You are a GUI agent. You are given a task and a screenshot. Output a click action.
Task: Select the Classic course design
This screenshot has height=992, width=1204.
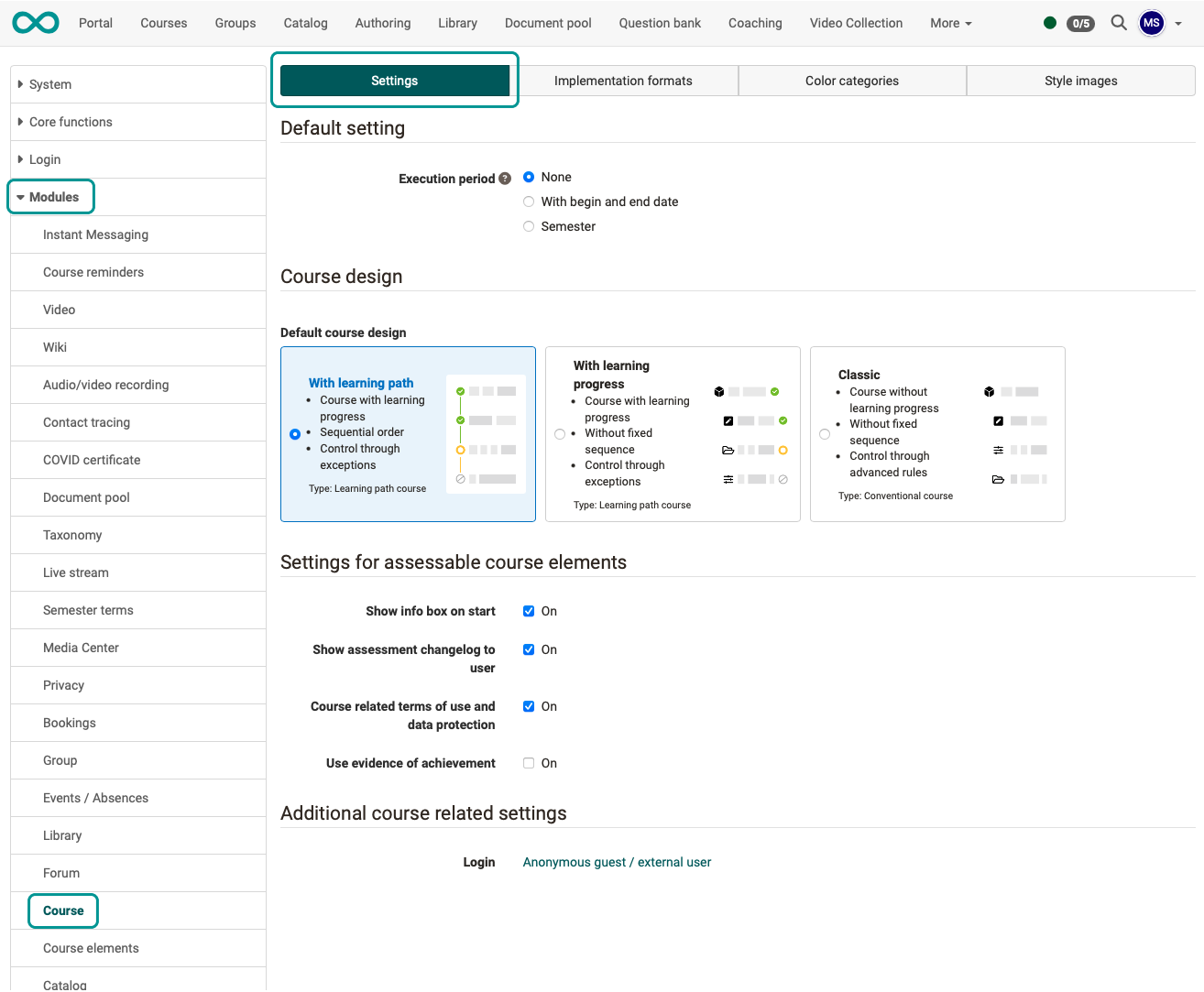(x=824, y=434)
